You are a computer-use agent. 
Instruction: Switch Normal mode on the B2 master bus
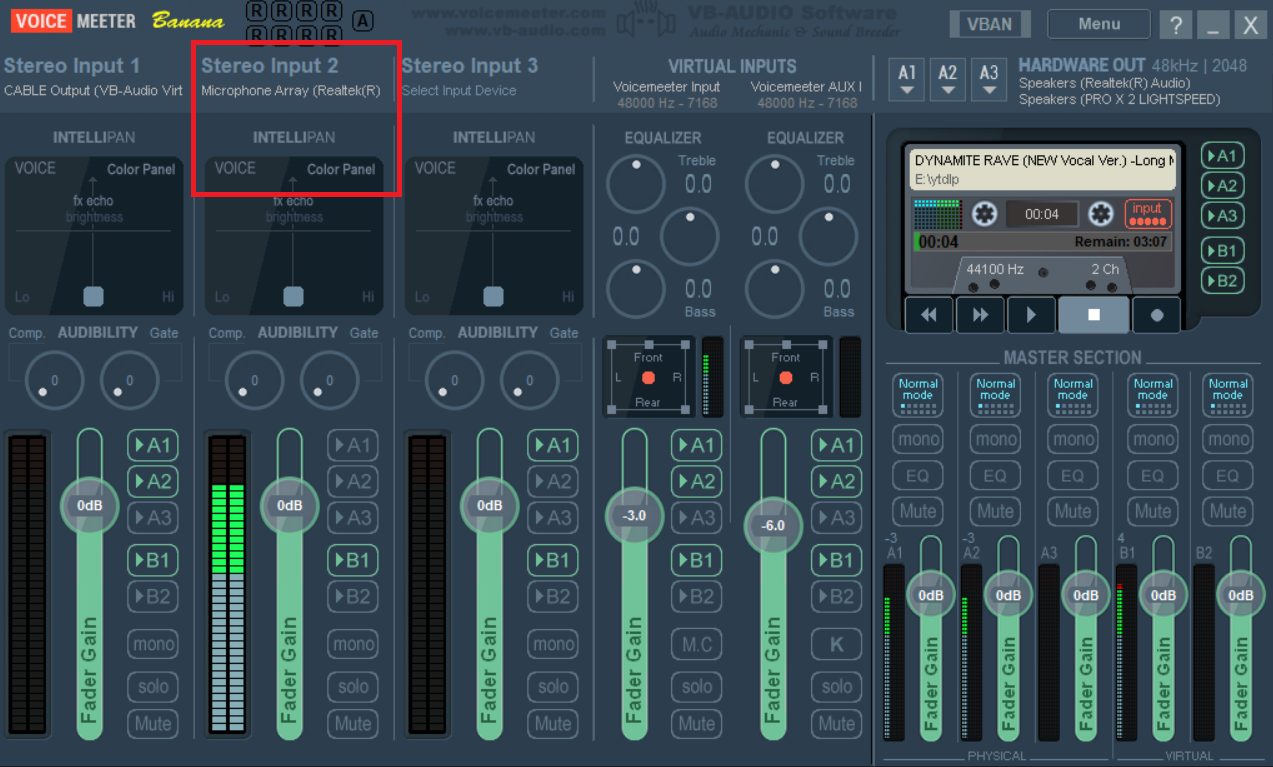(1228, 395)
